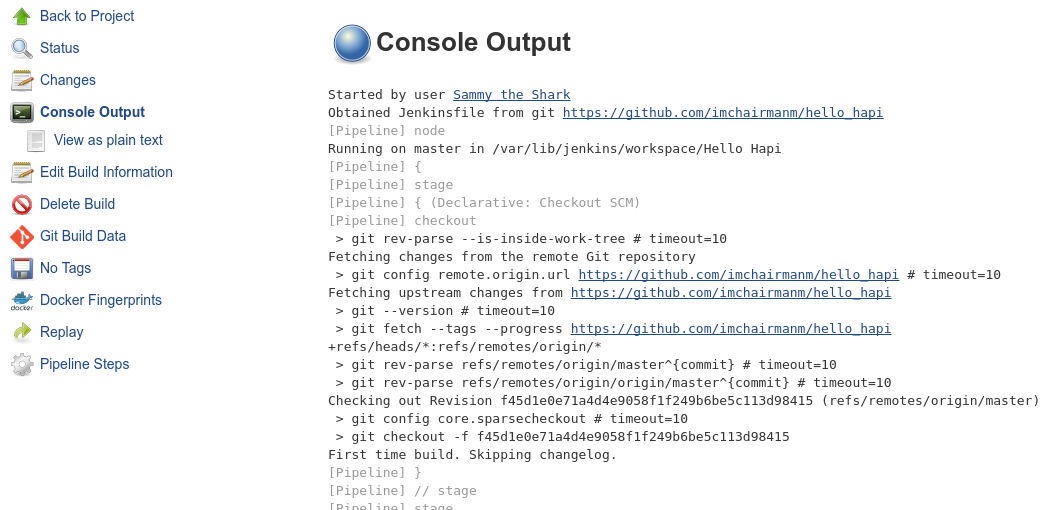Click the document icon for plain text view
1057x510 pixels.
tap(36, 140)
